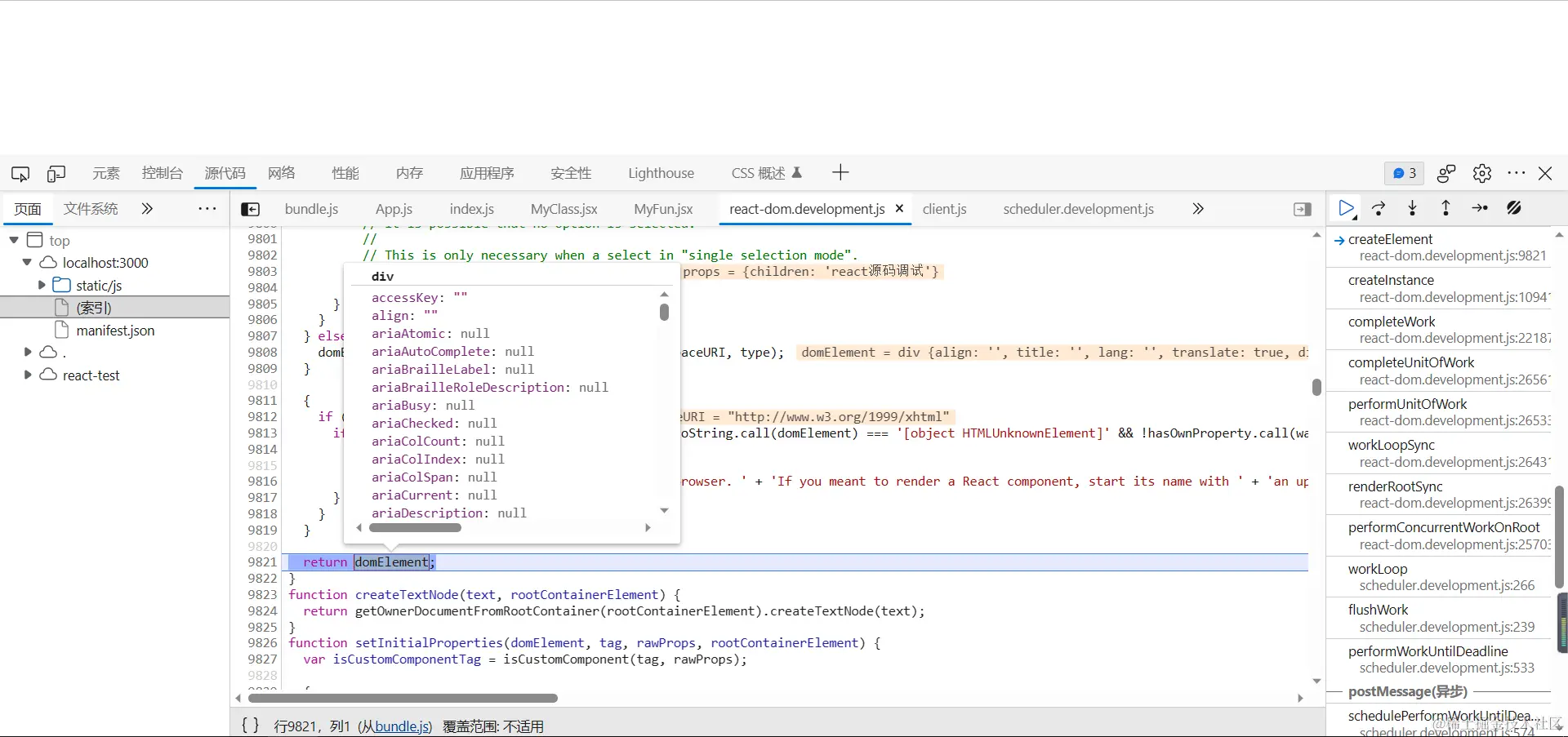Expand the unnamed cloud origin node

[28, 352]
